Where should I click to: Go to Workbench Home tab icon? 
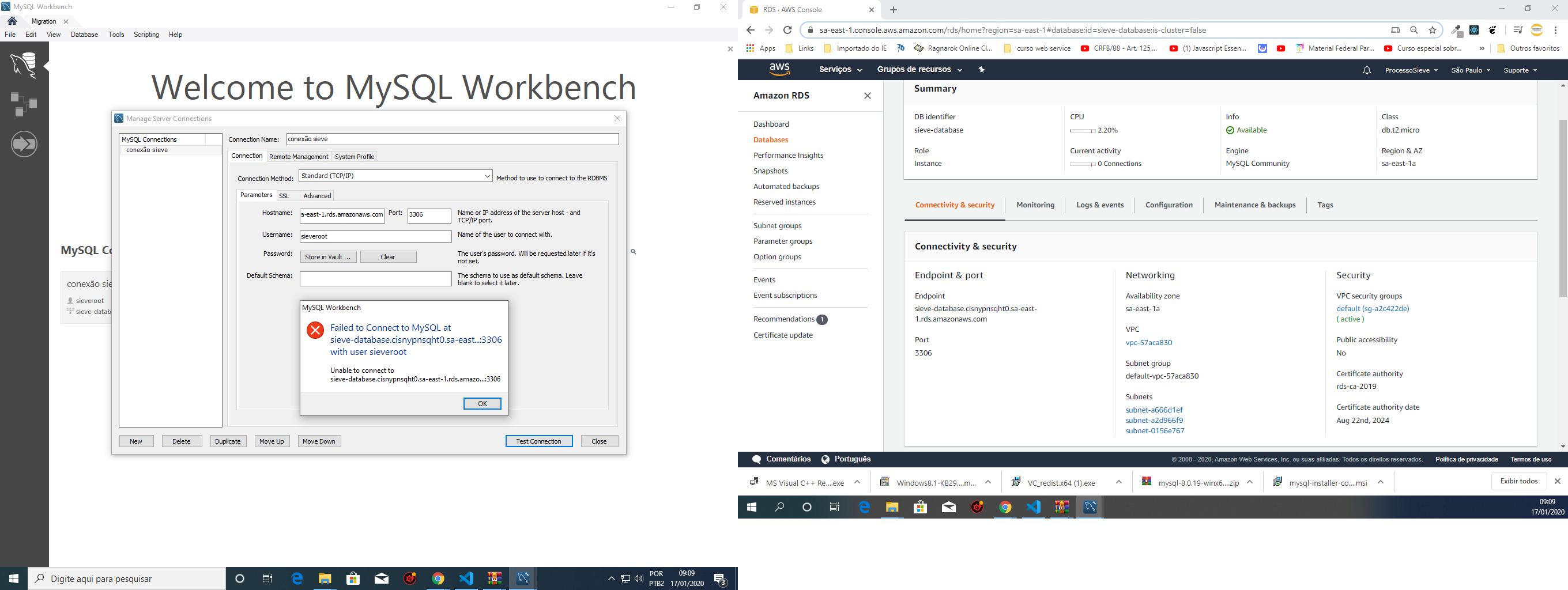pyautogui.click(x=12, y=21)
